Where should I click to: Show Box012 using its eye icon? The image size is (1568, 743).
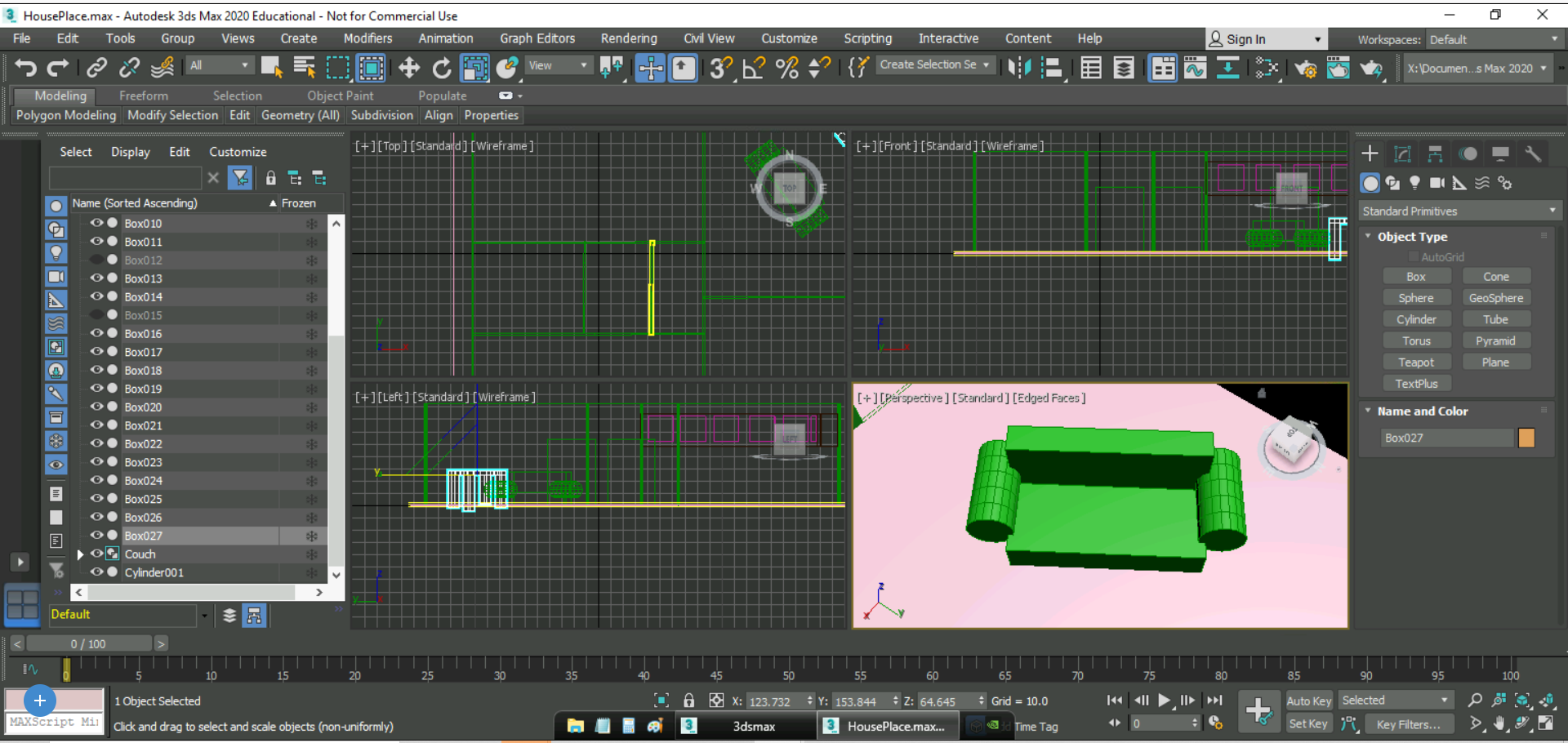[x=96, y=260]
